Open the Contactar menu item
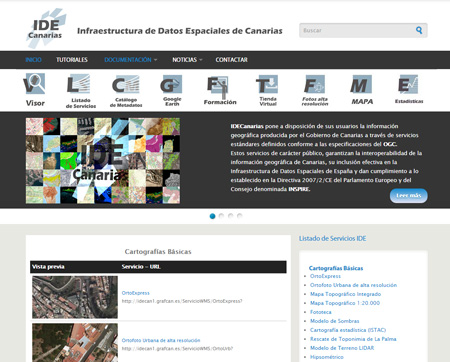 pos(231,60)
